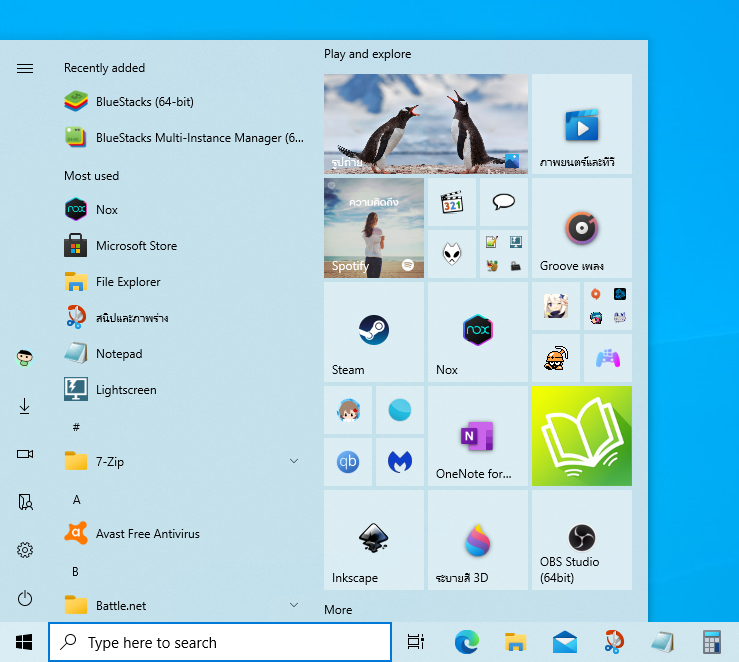Open the Movies & TV tile
739x662 pixels.
pos(582,124)
